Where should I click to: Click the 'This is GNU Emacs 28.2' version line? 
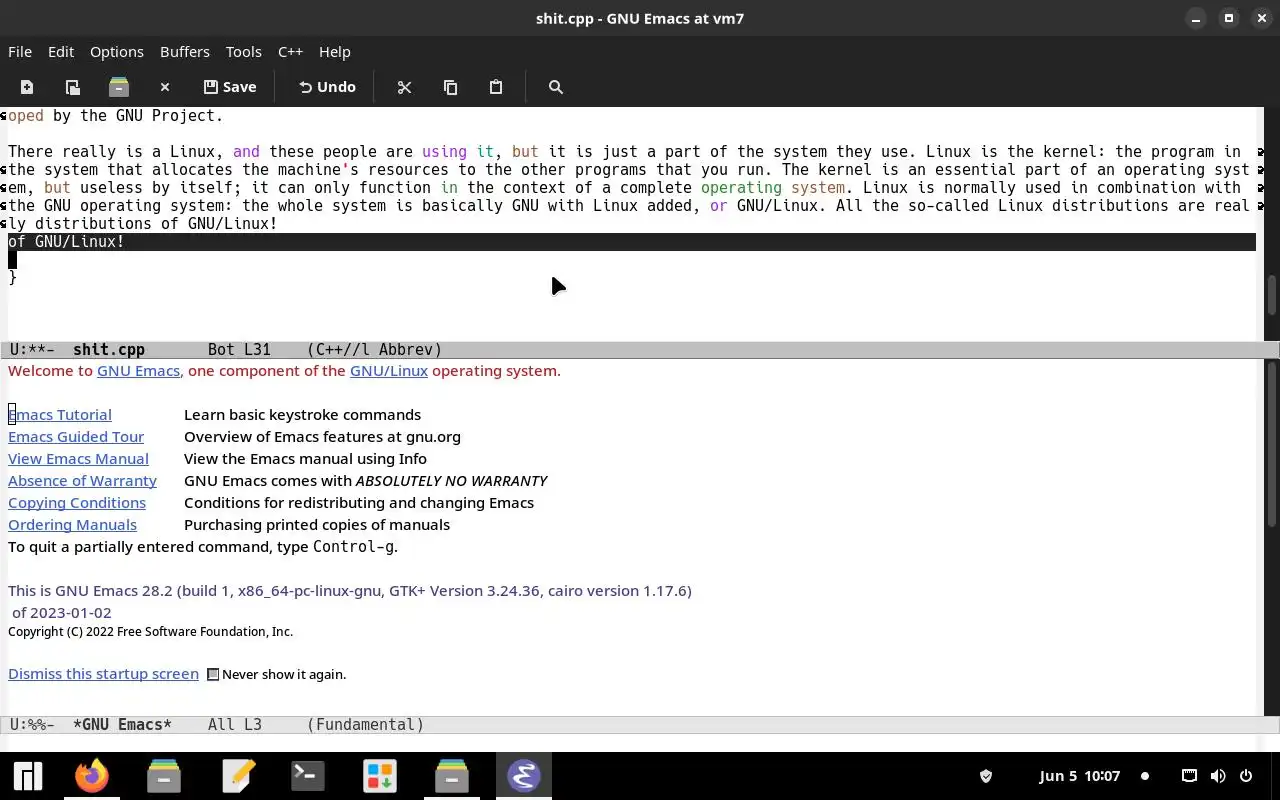coord(350,590)
